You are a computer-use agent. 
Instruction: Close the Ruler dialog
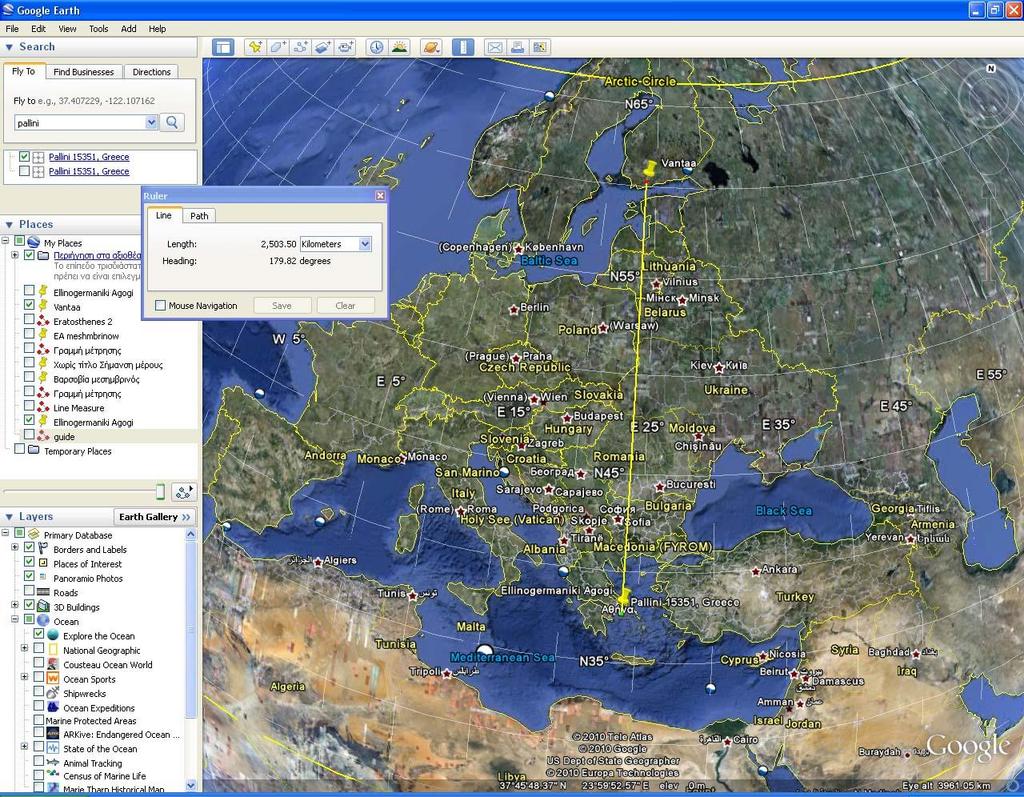tap(380, 195)
